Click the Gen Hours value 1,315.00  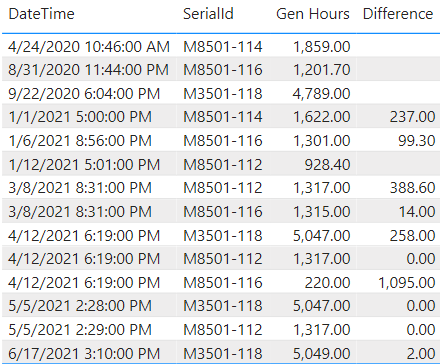point(322,212)
